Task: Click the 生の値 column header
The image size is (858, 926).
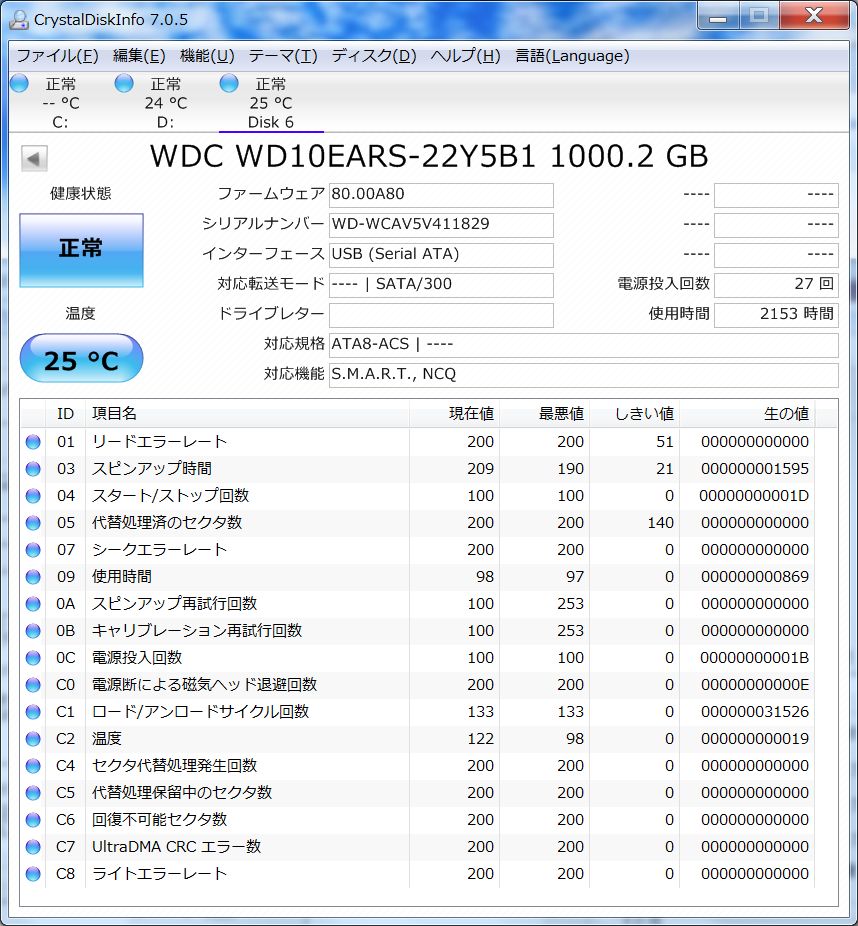Action: [746, 414]
